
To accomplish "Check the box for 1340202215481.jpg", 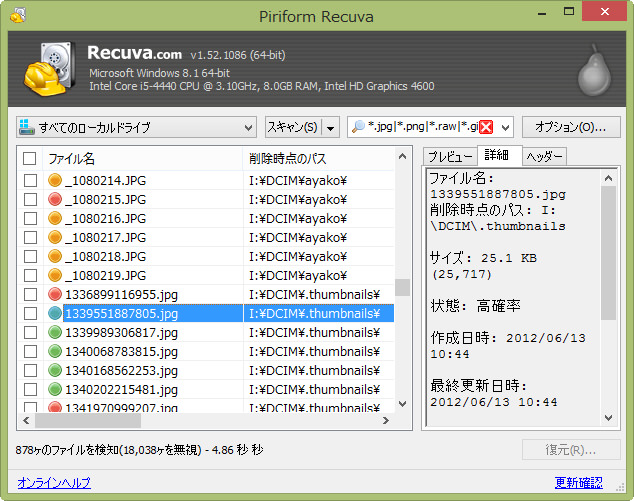I will click(x=30, y=389).
